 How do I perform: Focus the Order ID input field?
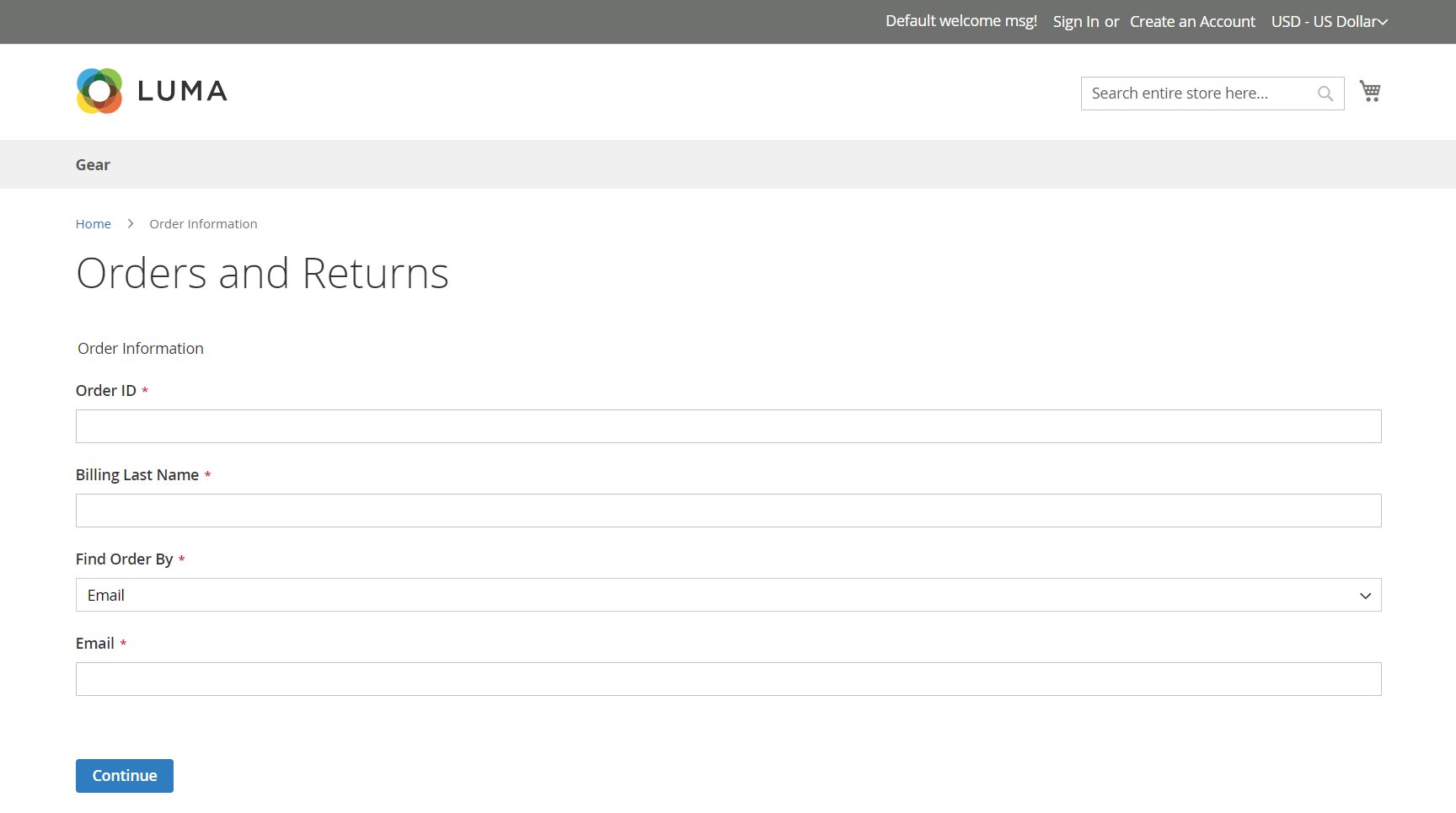click(x=729, y=426)
